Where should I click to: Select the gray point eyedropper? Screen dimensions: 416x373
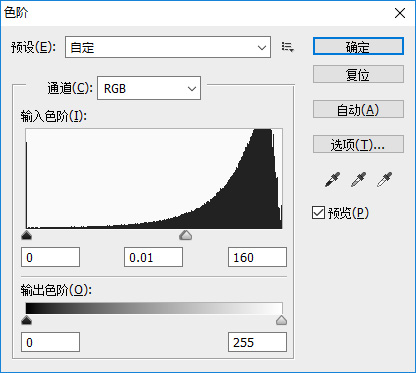click(358, 179)
